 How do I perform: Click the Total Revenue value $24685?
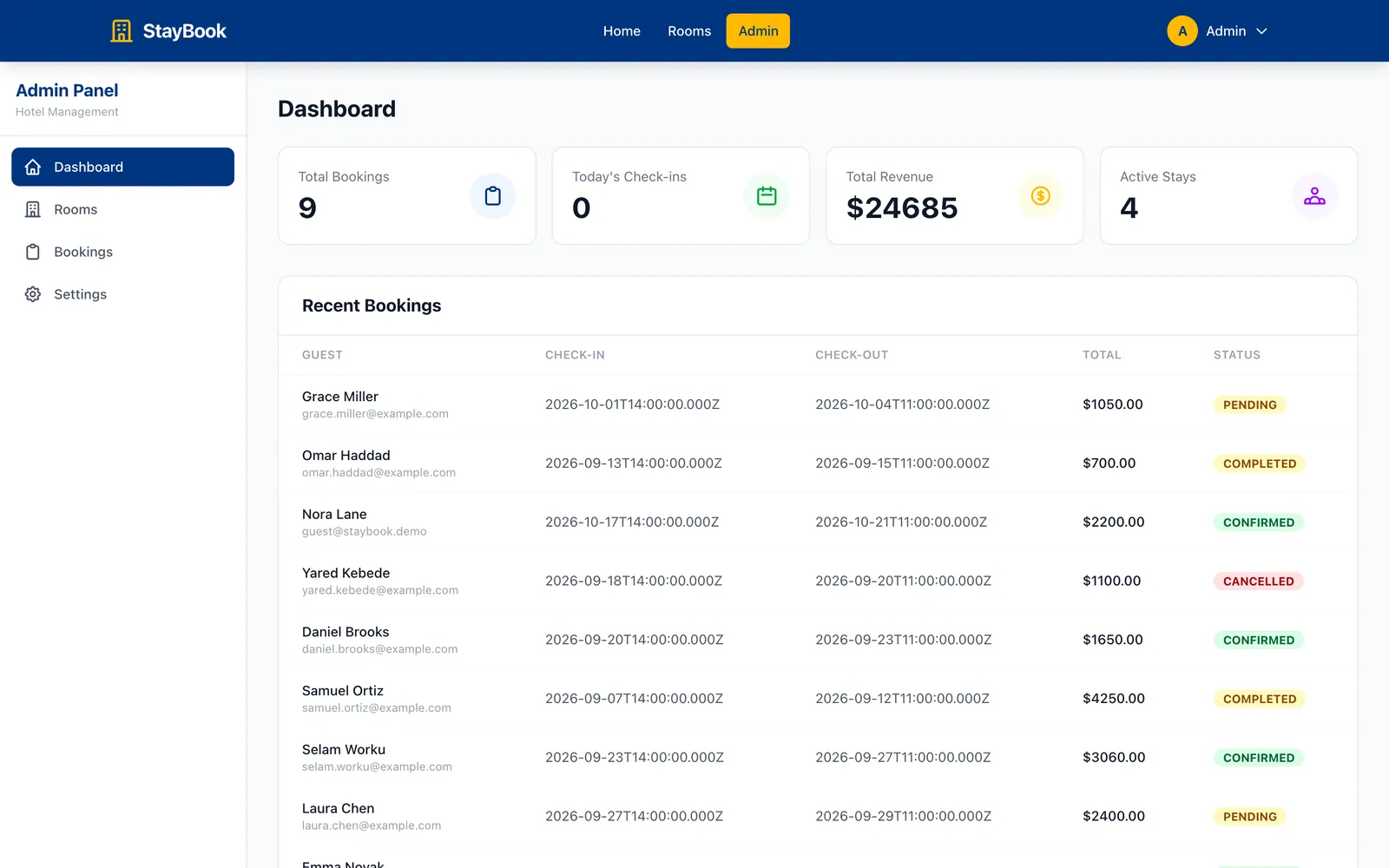click(902, 208)
